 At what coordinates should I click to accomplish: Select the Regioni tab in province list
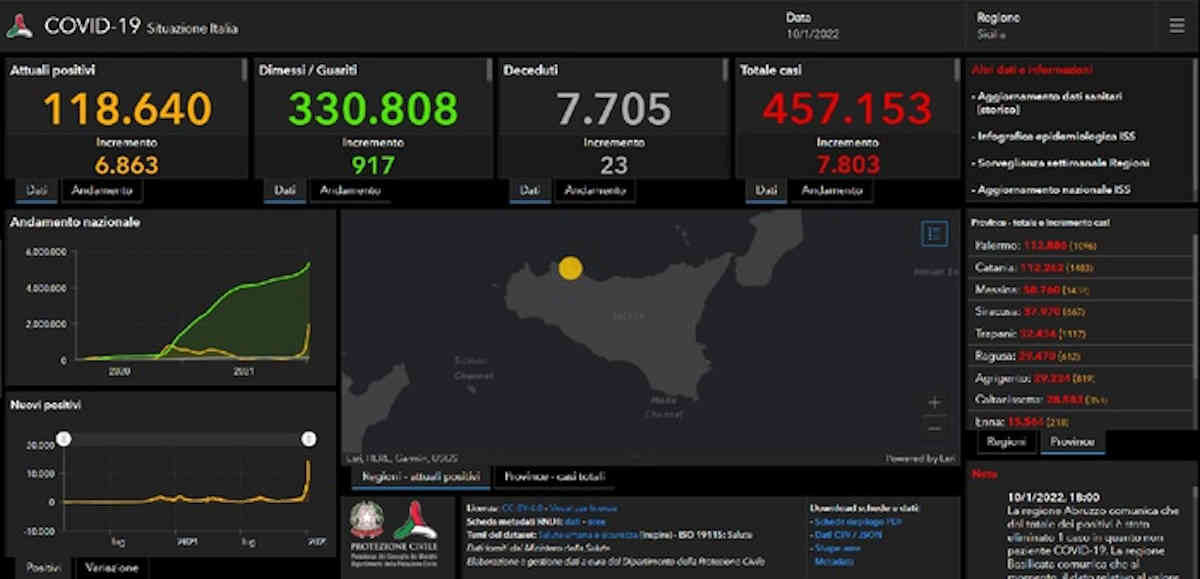tap(1005, 442)
